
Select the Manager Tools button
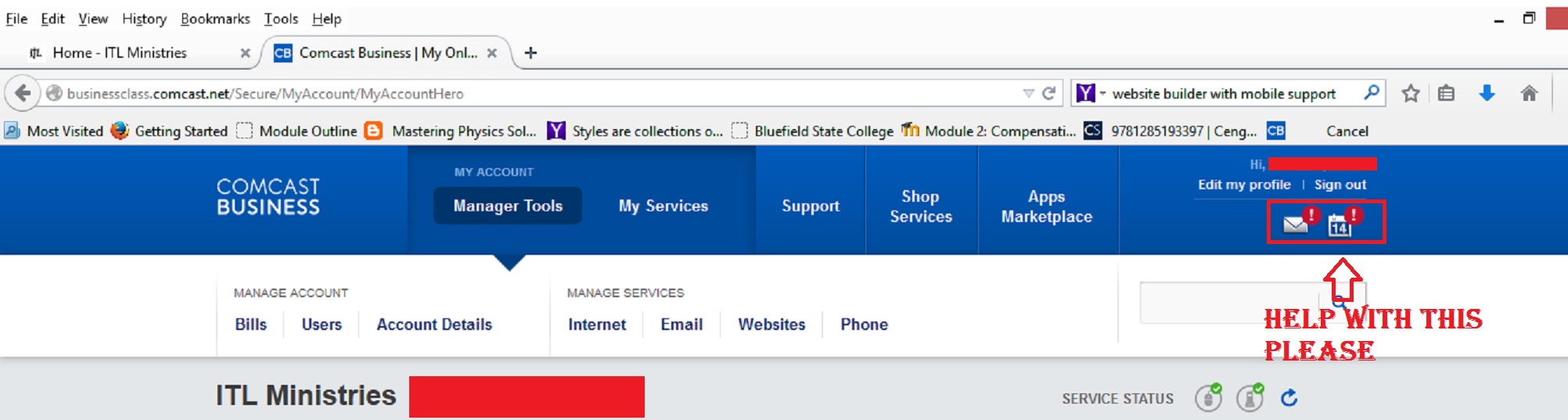pyautogui.click(x=508, y=206)
